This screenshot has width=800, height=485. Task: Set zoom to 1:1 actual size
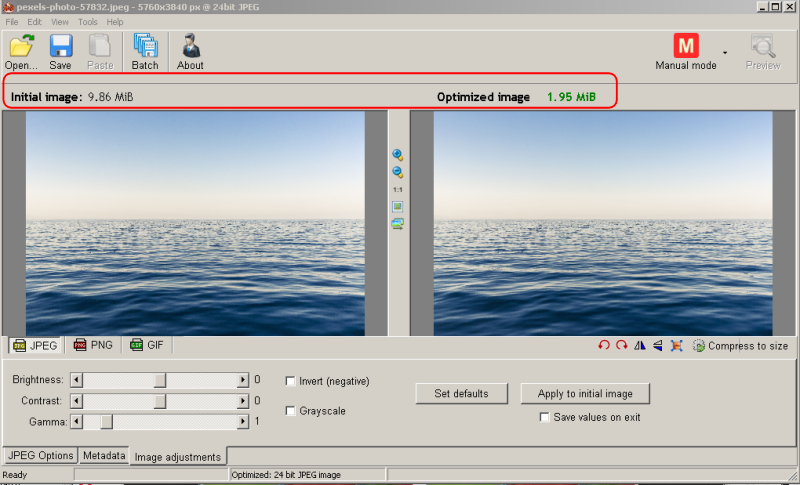[x=397, y=190]
